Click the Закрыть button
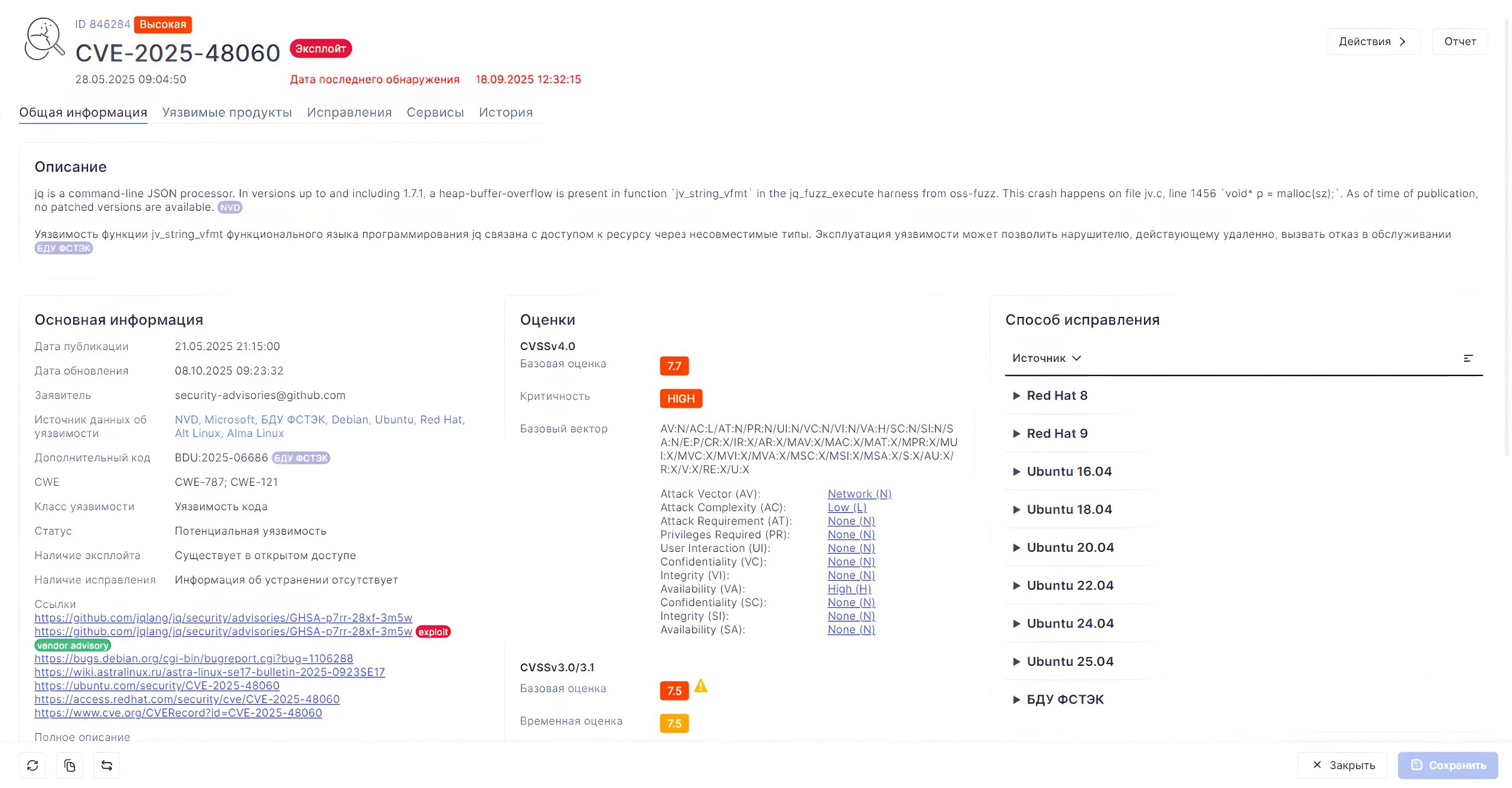1512x788 pixels. point(1343,765)
